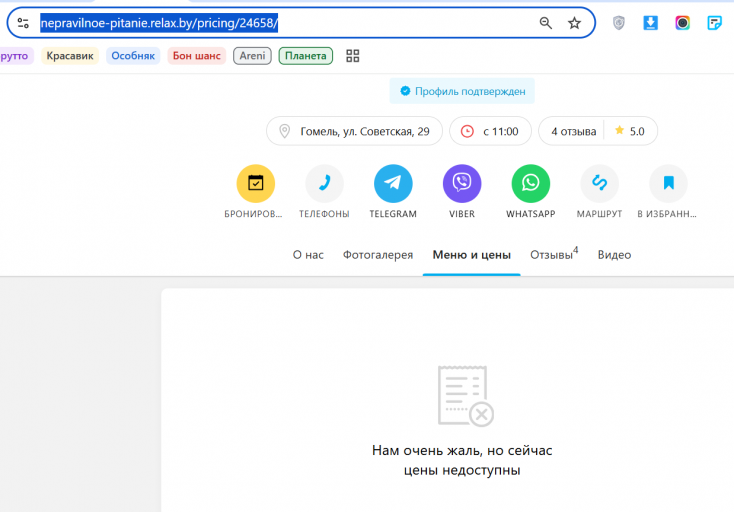Open the 4 отзыва reviews link

pos(573,132)
